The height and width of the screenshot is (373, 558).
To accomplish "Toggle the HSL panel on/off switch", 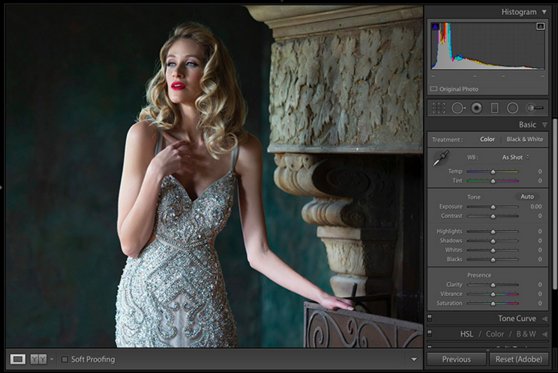I will coord(430,333).
